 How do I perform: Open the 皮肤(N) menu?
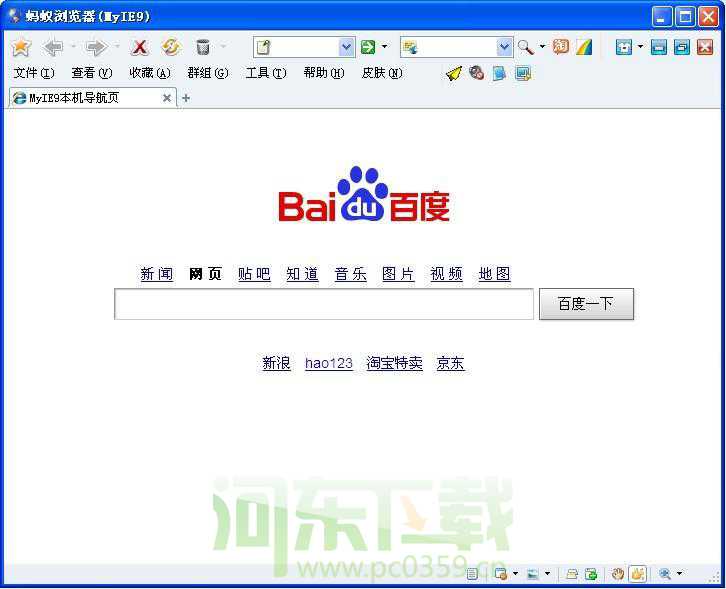pyautogui.click(x=382, y=73)
